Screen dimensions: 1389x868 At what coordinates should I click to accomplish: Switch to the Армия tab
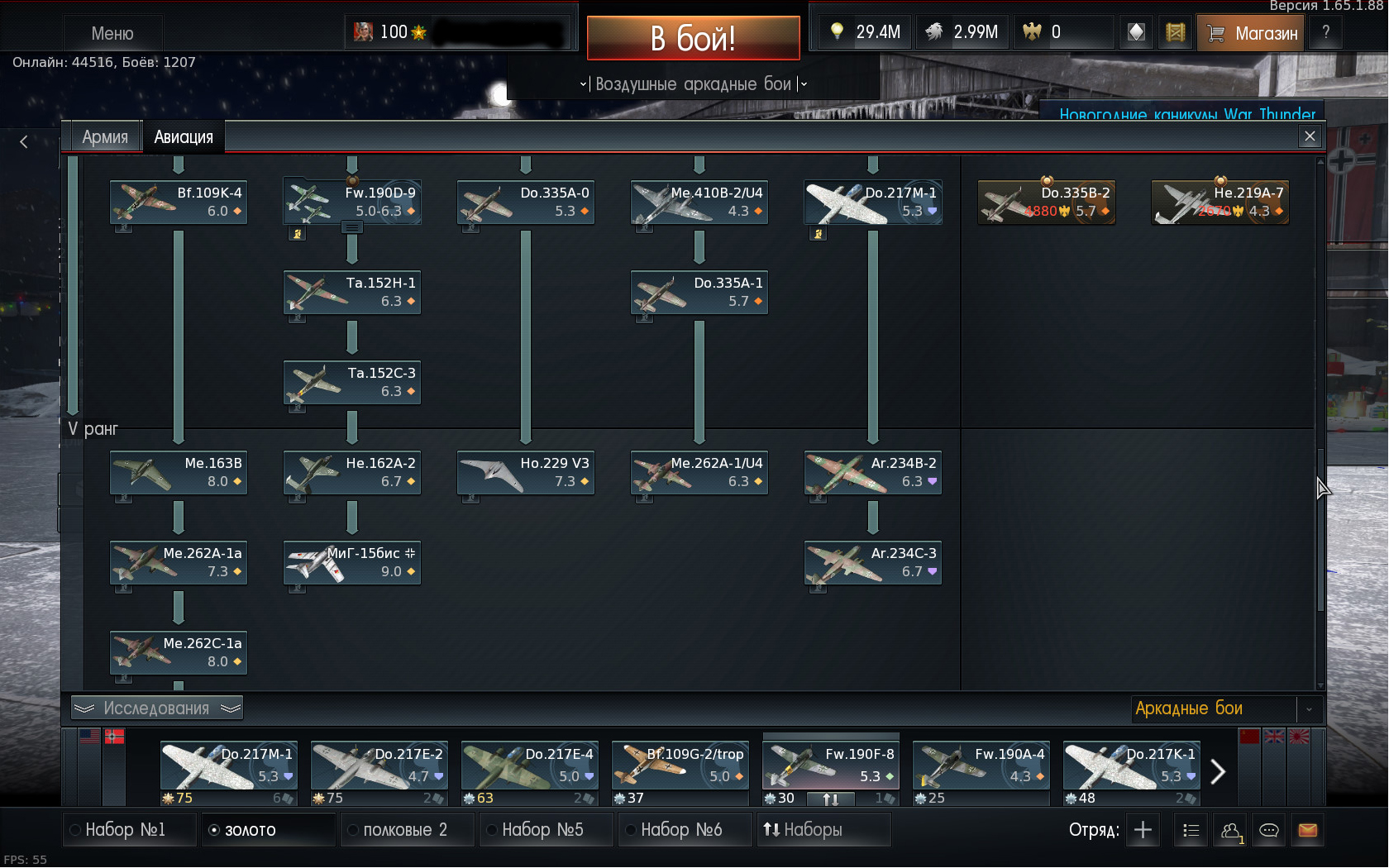pyautogui.click(x=105, y=137)
